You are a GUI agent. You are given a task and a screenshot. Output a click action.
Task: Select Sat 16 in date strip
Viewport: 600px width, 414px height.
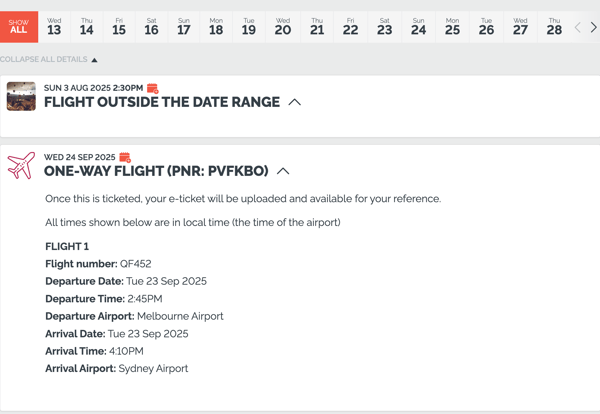point(152,27)
